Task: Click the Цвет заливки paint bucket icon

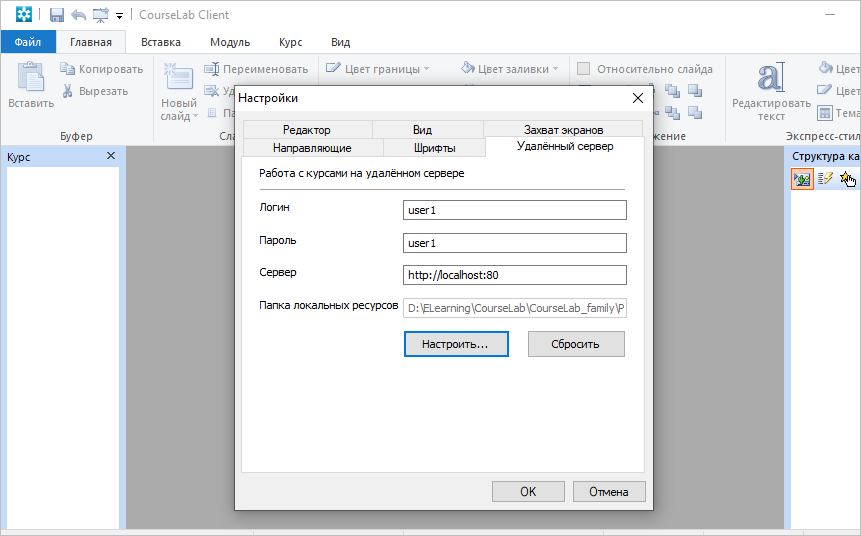Action: [x=468, y=68]
